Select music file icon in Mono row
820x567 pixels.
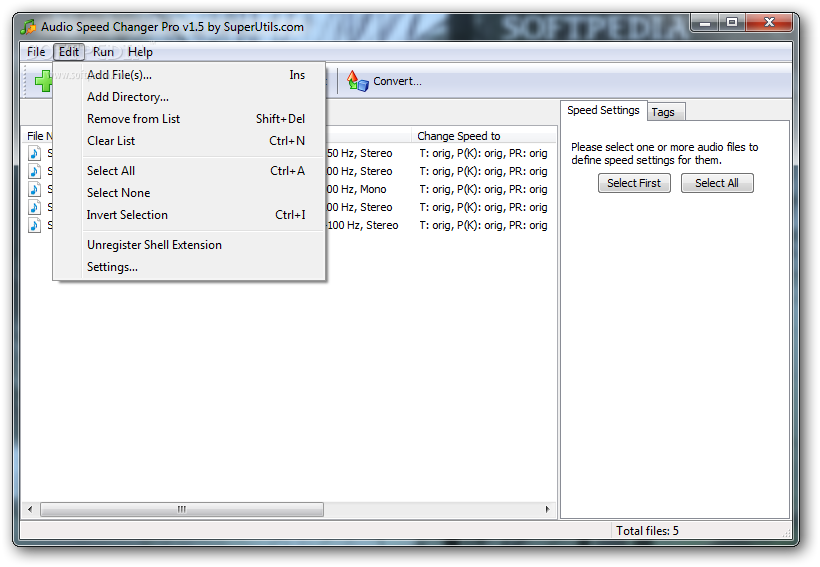tap(35, 189)
